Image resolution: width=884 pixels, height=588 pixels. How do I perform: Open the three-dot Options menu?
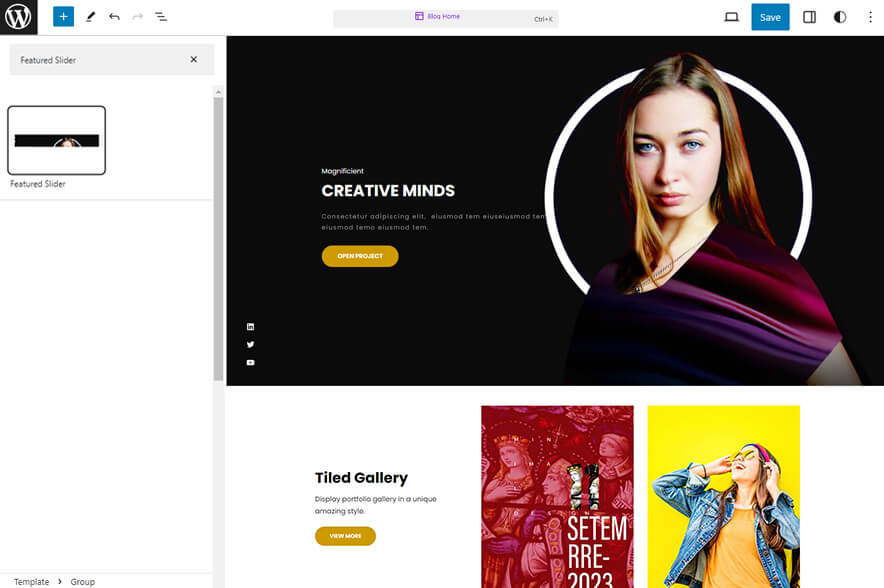tap(871, 16)
